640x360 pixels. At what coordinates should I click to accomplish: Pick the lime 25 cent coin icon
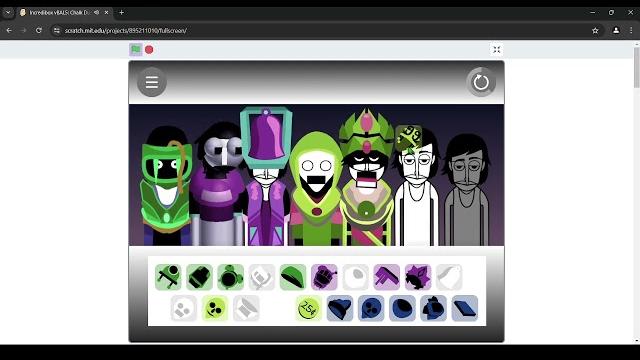309,308
